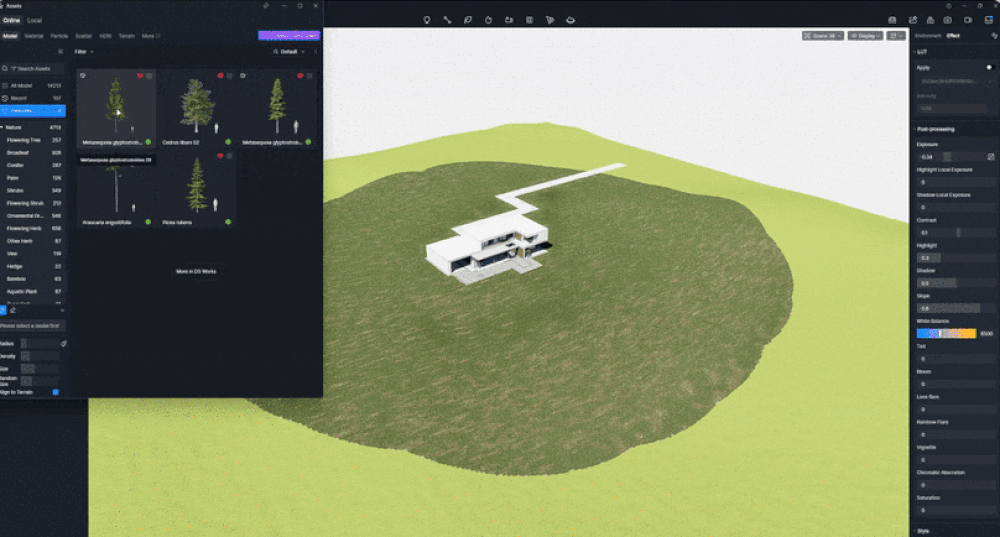
Task: Adjust the Contrast slider
Action: tap(955, 233)
